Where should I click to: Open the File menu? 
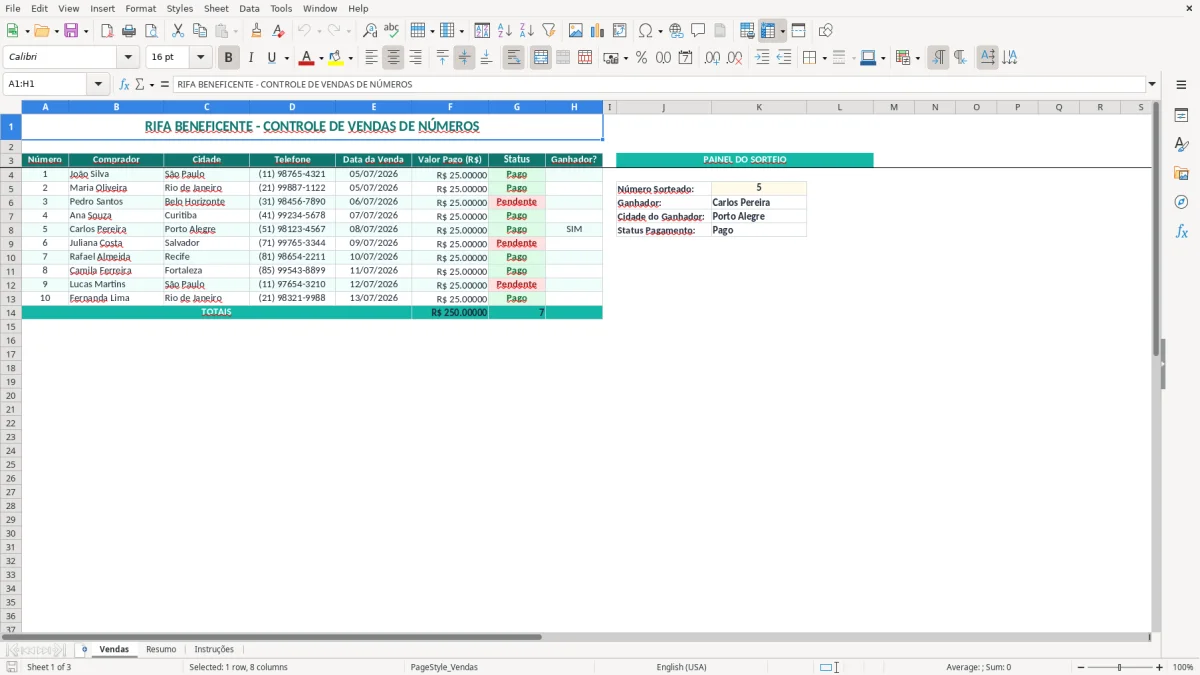tap(13, 8)
